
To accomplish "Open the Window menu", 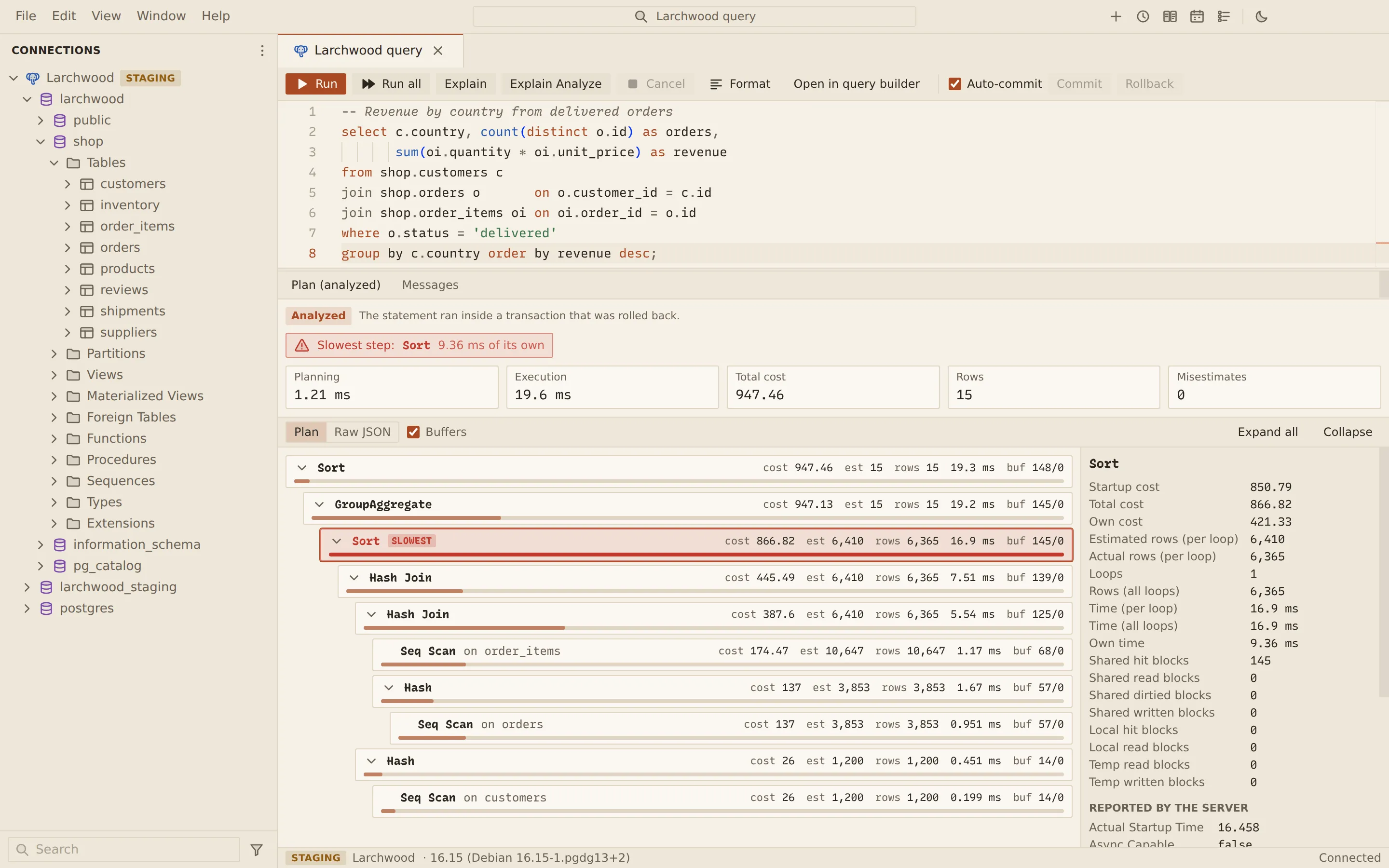I will click(x=161, y=16).
